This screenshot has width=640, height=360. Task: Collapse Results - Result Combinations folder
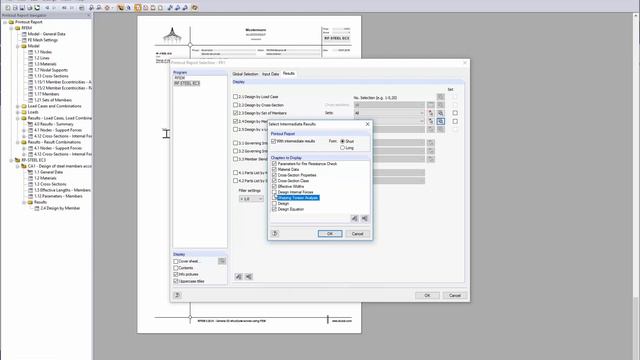18,142
